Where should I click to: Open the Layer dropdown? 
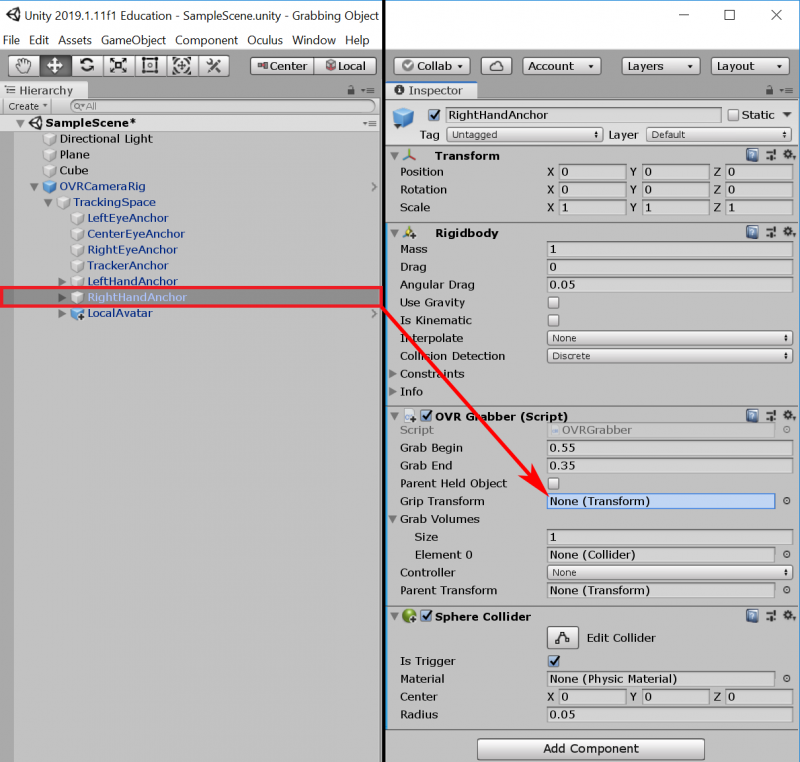click(719, 135)
